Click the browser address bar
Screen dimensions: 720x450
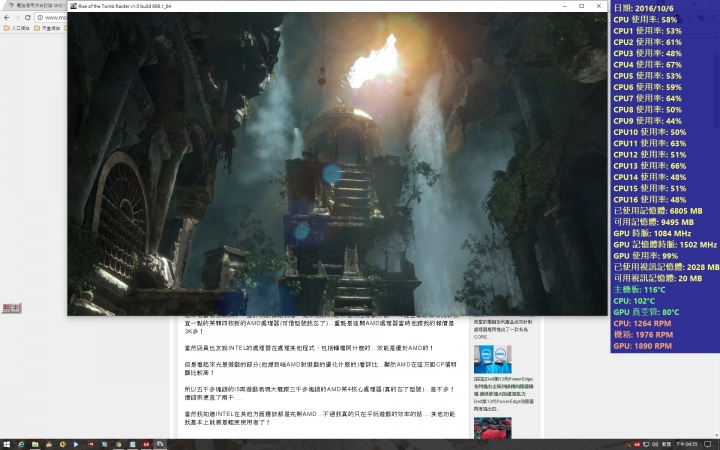click(51, 17)
